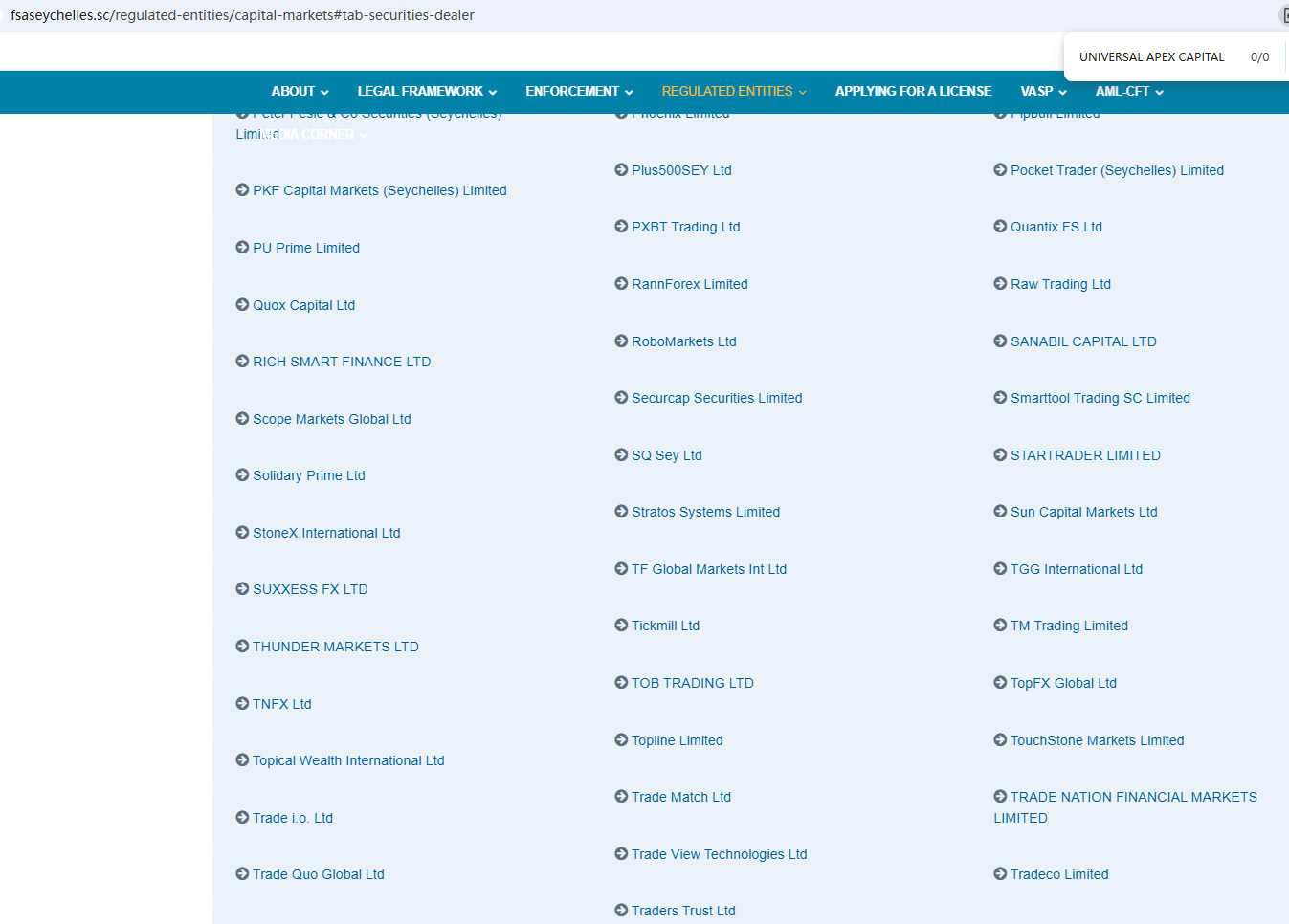Open TM Trading Limited entity link
Image resolution: width=1289 pixels, height=924 pixels.
[1069, 626]
